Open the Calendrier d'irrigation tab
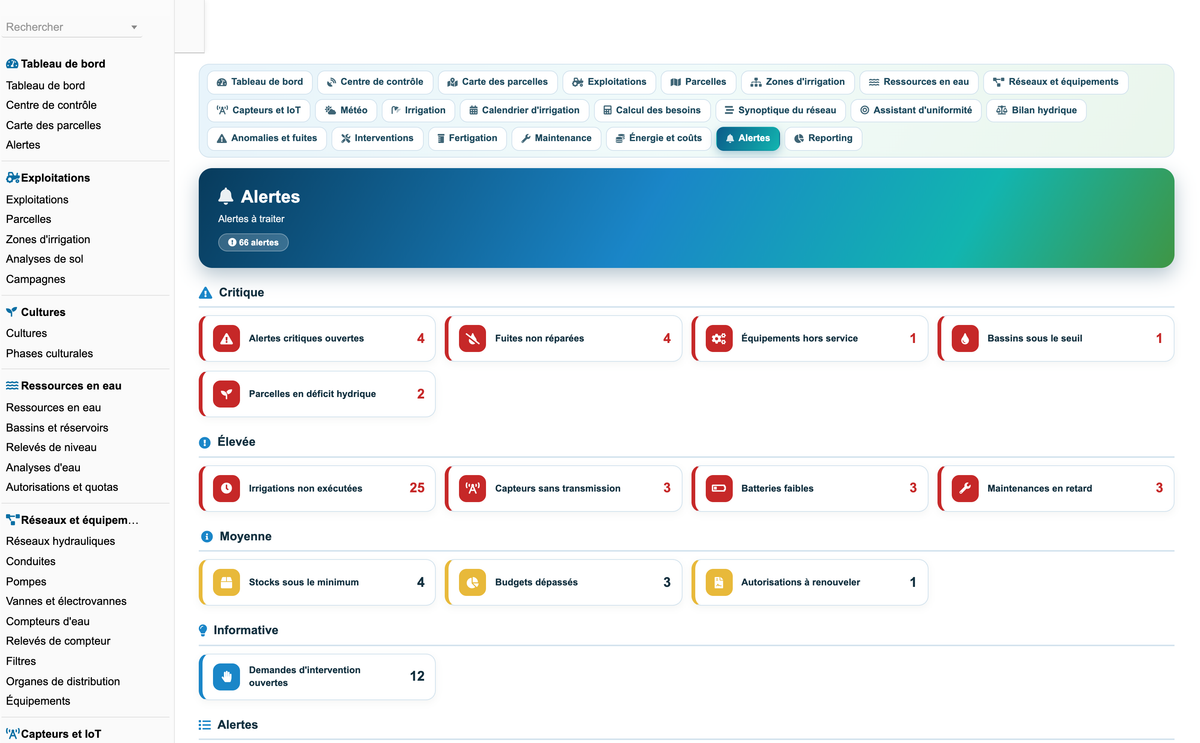This screenshot has width=1200, height=743. click(522, 110)
